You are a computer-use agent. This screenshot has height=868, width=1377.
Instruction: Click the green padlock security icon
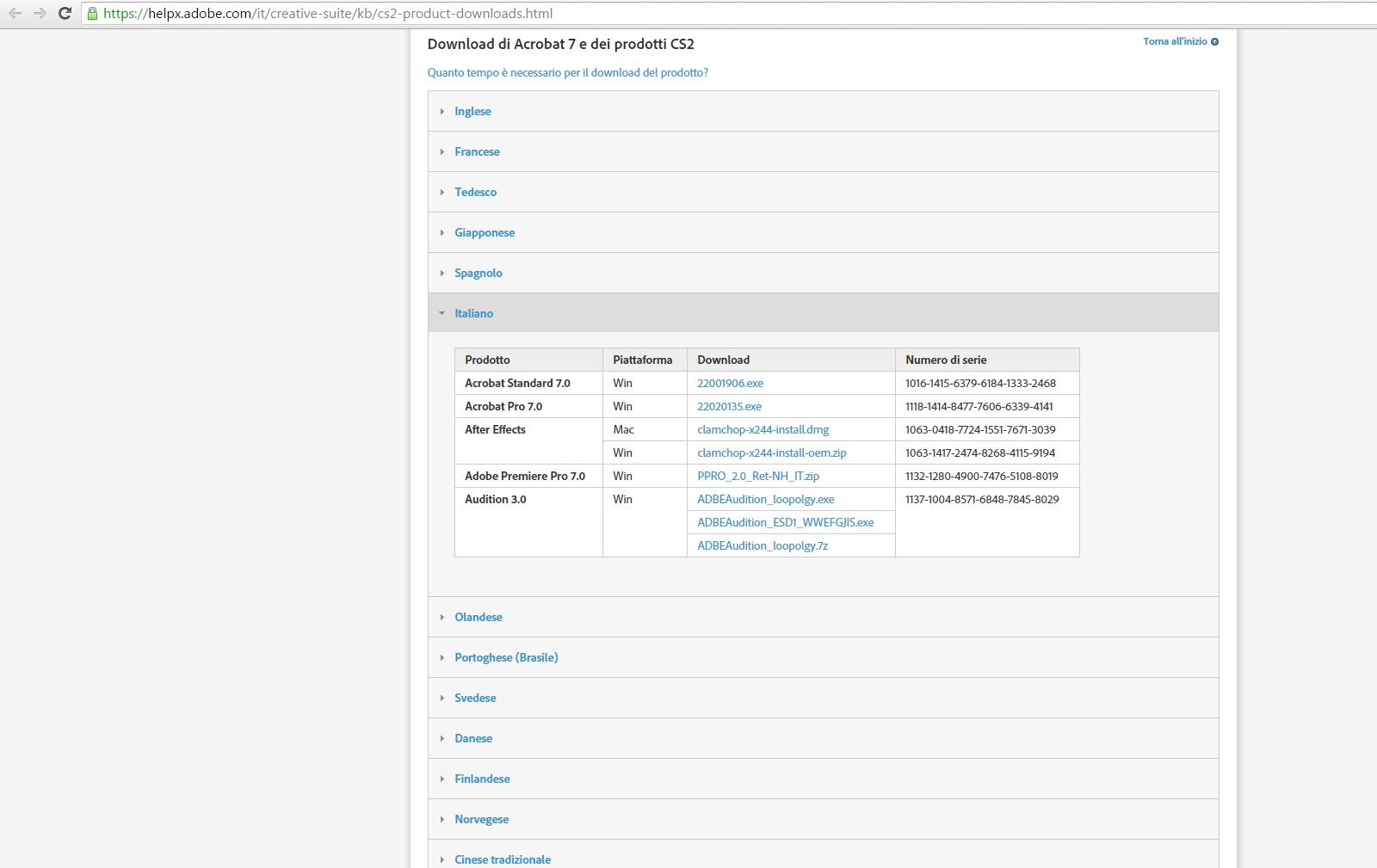[92, 13]
